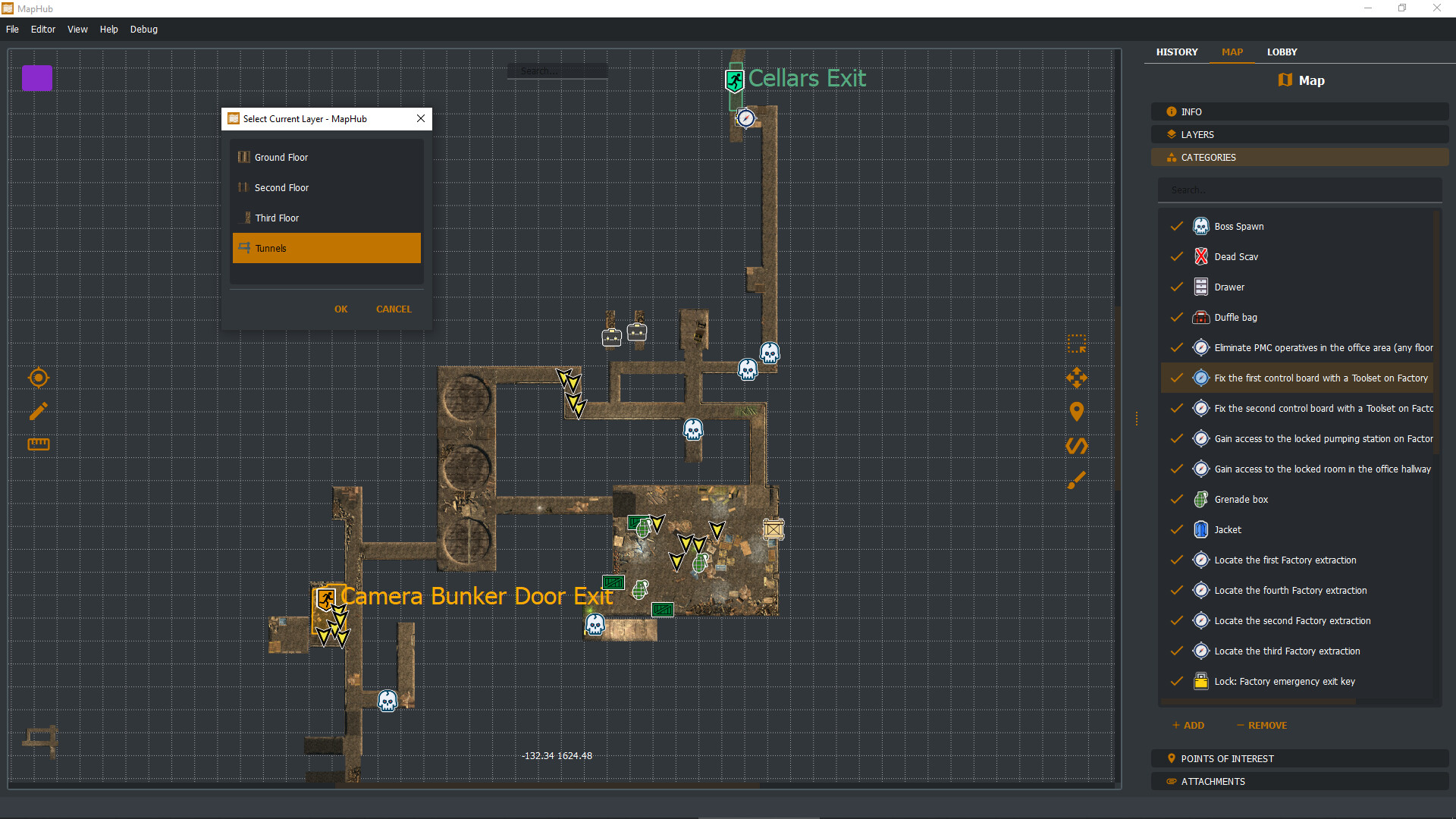Select the measure ruler tool
Viewport: 1456px width, 819px height.
38,444
